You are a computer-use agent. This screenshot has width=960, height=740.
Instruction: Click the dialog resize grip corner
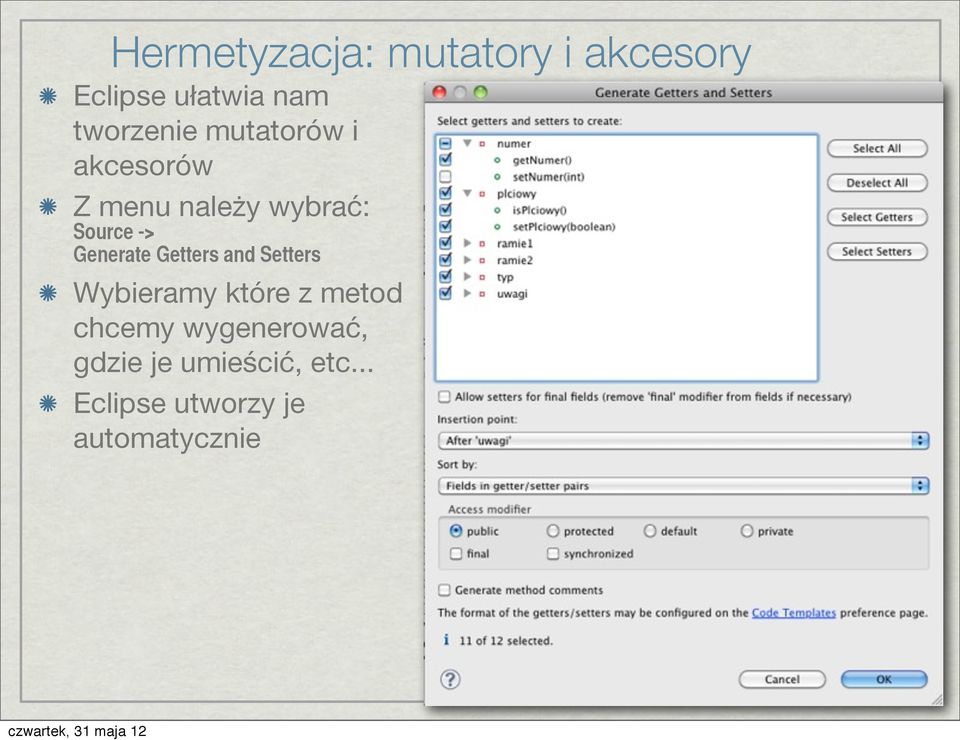click(937, 700)
